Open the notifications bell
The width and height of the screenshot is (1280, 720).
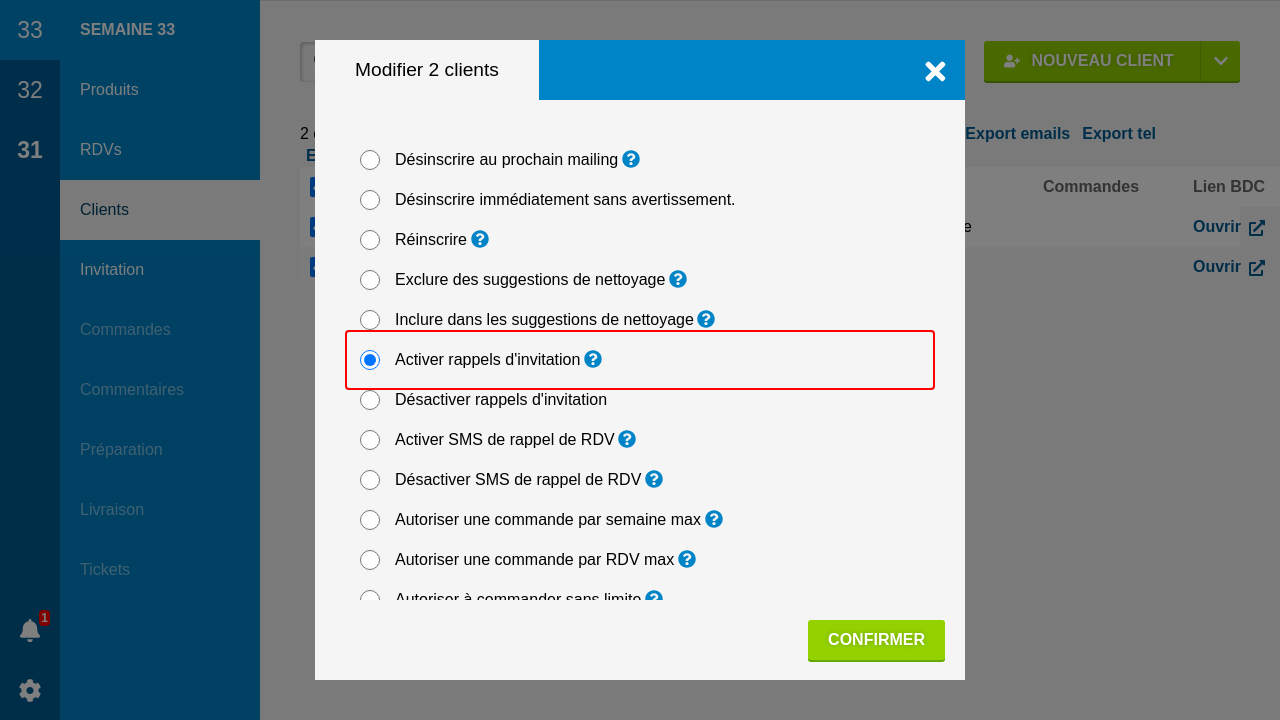coord(30,630)
